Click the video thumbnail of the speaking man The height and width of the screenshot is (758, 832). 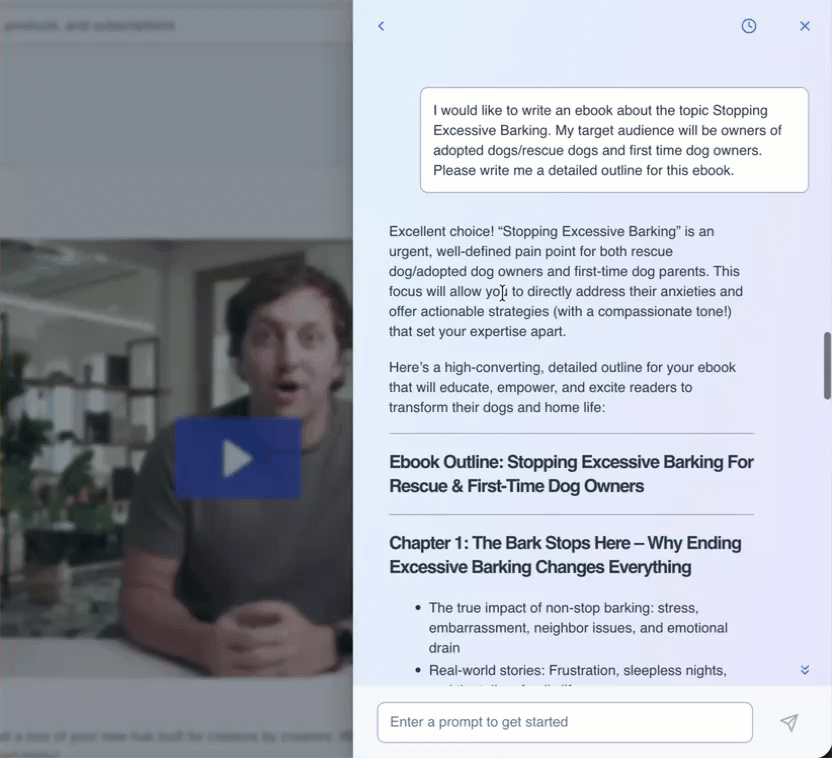point(176,459)
